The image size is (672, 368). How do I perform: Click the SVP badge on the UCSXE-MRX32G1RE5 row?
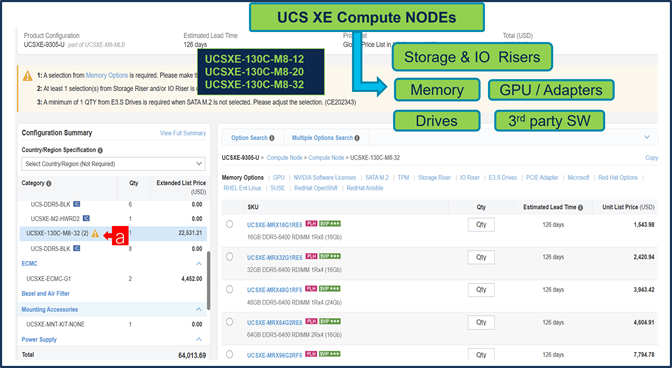pos(330,257)
